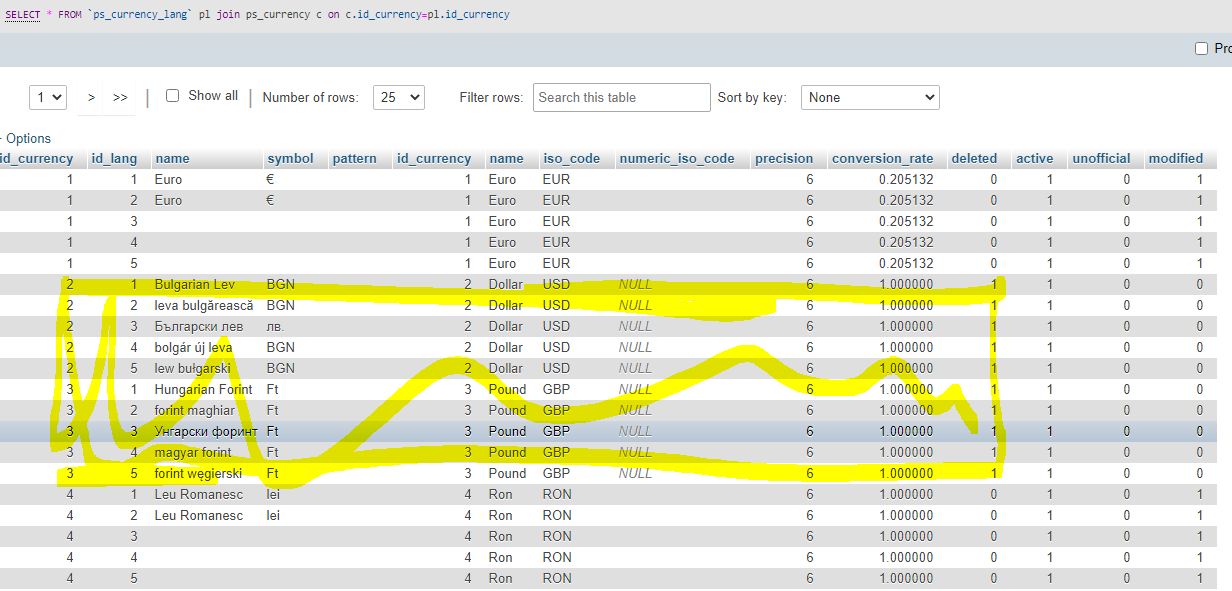
Task: Open the Sort by key dropdown
Action: click(869, 97)
